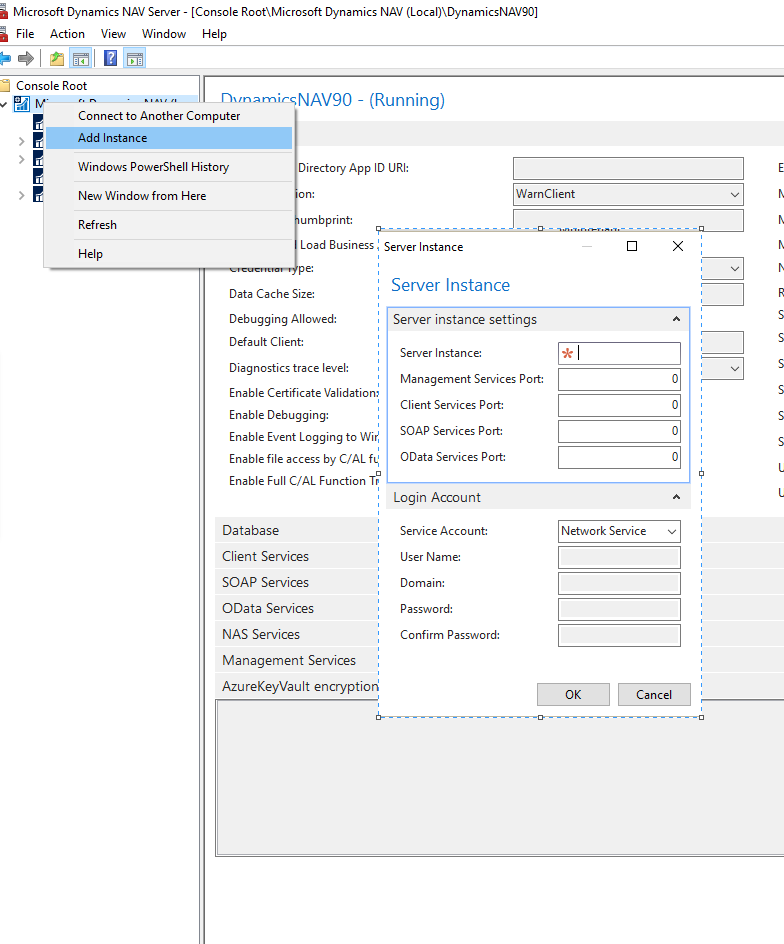
Task: Open the Help menu in menu bar
Action: (x=214, y=34)
